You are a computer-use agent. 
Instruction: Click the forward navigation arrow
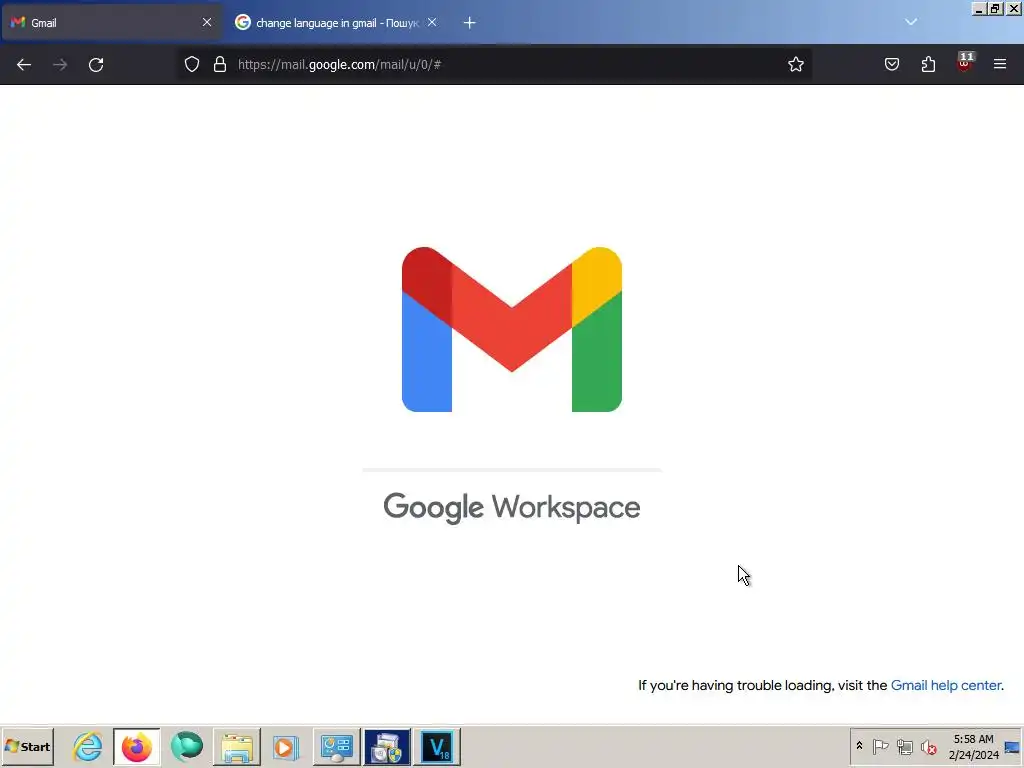[x=60, y=65]
